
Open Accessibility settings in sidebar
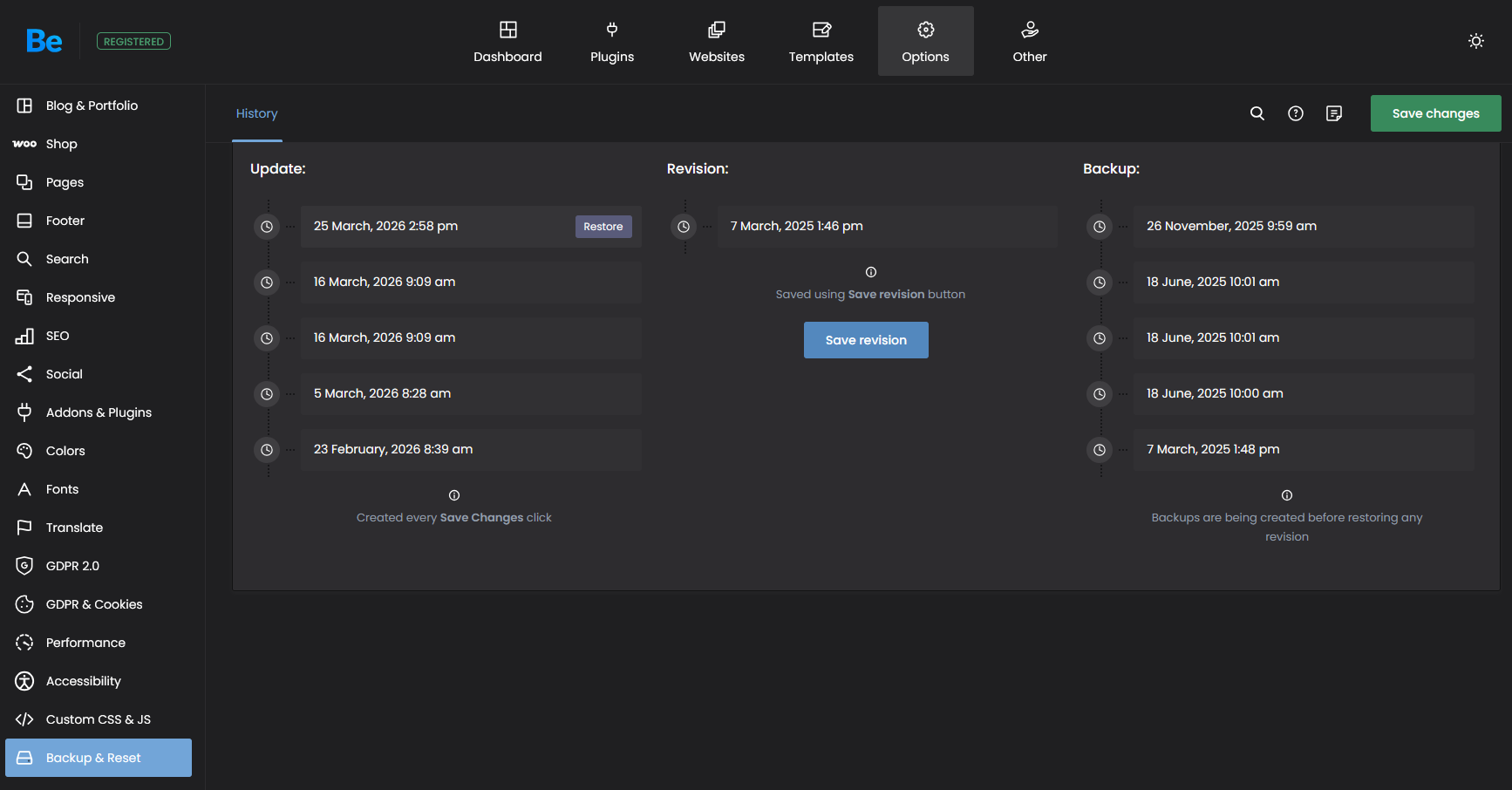coord(83,681)
